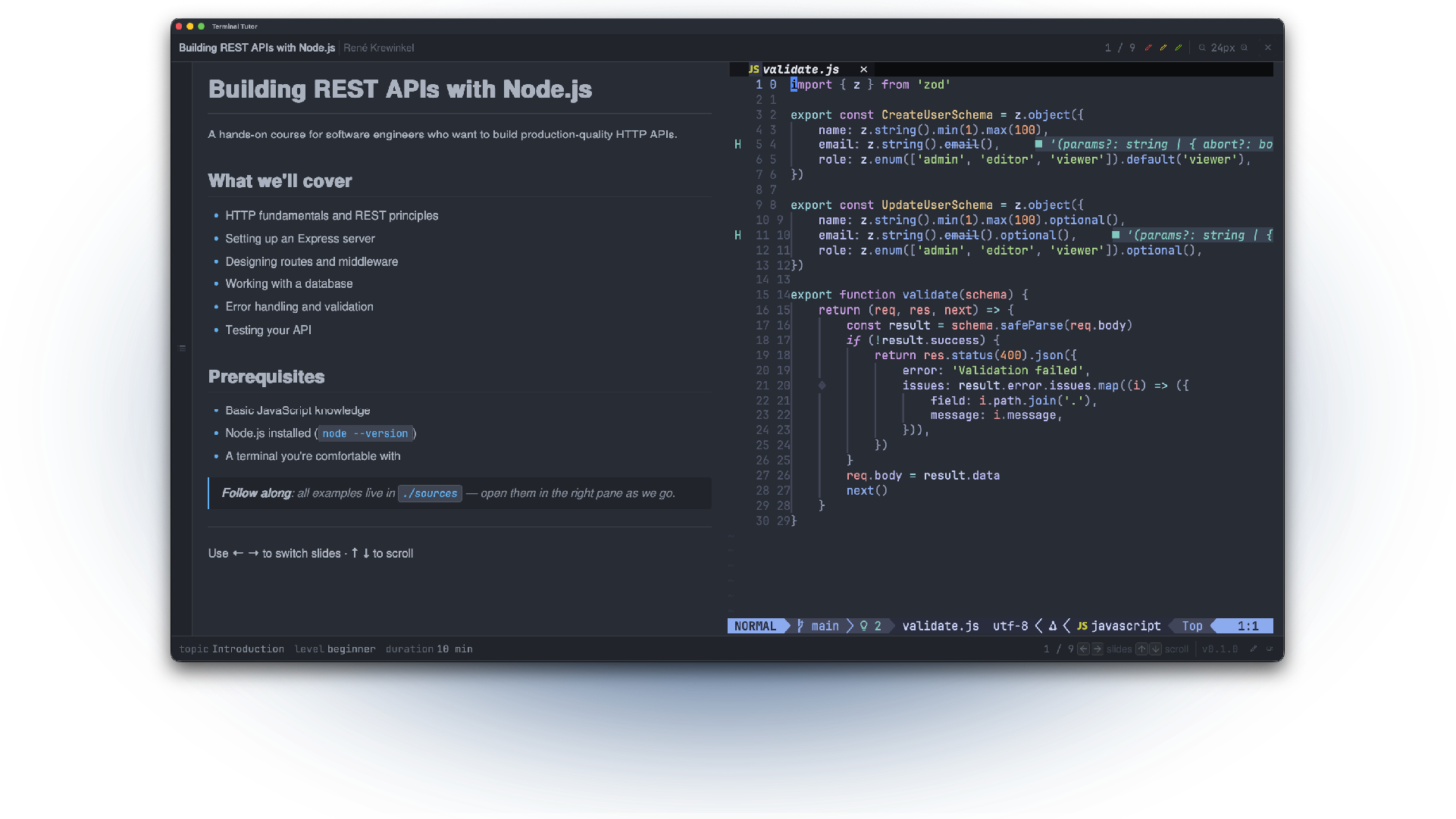Click the lightbulb diagnostics hint count 2

tap(870, 626)
